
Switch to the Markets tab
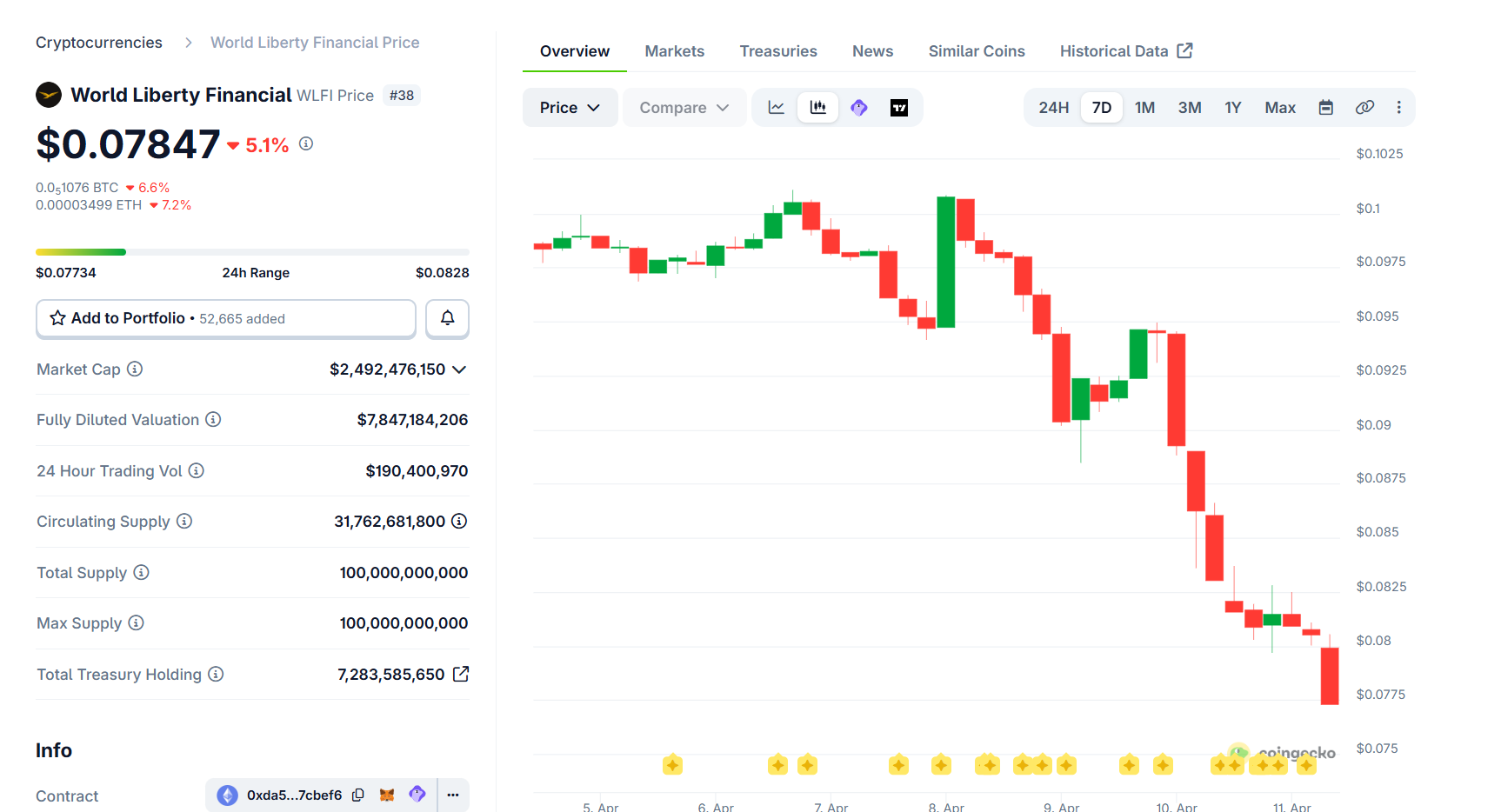674,51
